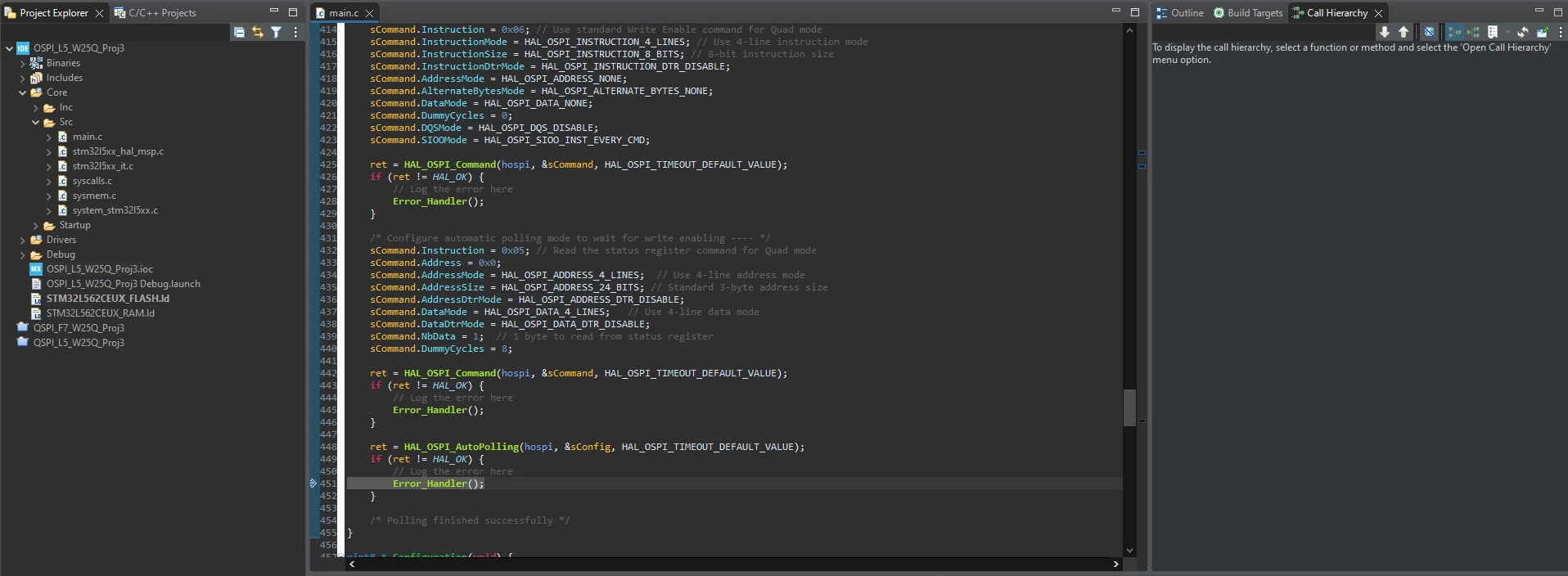1568x576 pixels.
Task: Open the history dropdown arrow in Call Hierarchy
Action: coord(1507,32)
